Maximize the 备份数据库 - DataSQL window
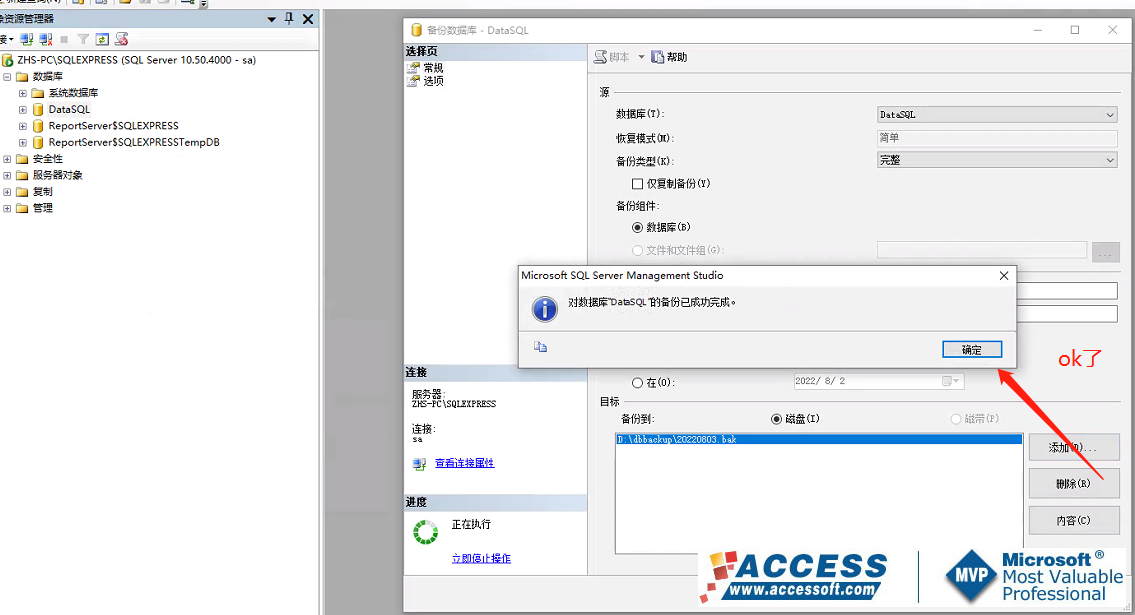The width and height of the screenshot is (1135, 615). click(1075, 30)
